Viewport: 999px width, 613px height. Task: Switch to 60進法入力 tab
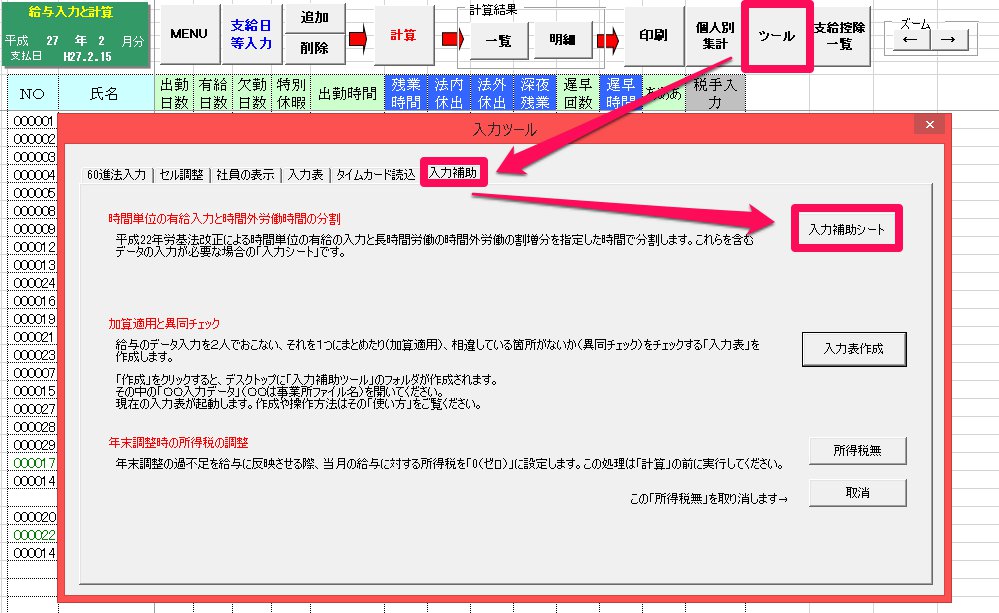coord(117,175)
